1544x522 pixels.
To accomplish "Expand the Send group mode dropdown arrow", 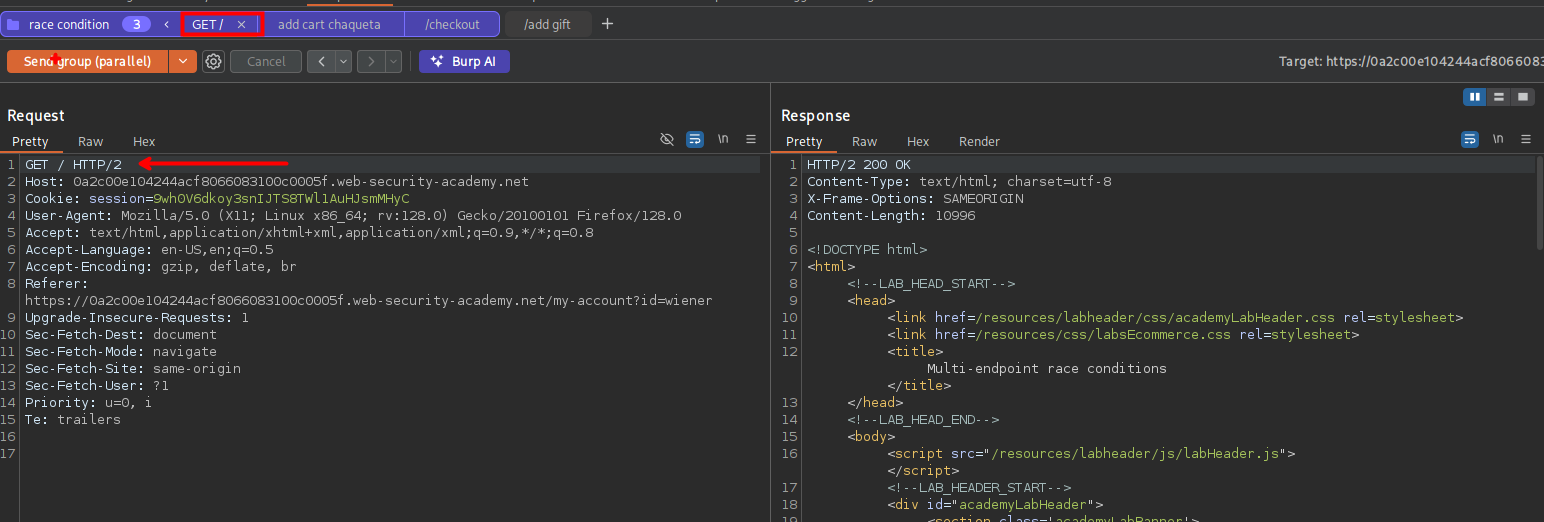I will click(182, 62).
